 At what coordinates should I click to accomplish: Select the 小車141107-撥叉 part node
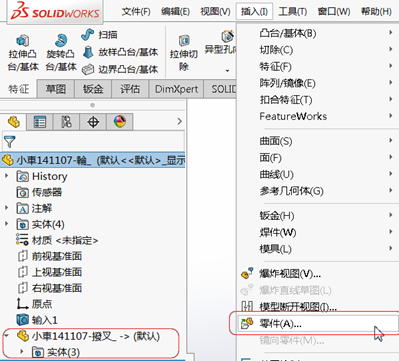point(89,336)
